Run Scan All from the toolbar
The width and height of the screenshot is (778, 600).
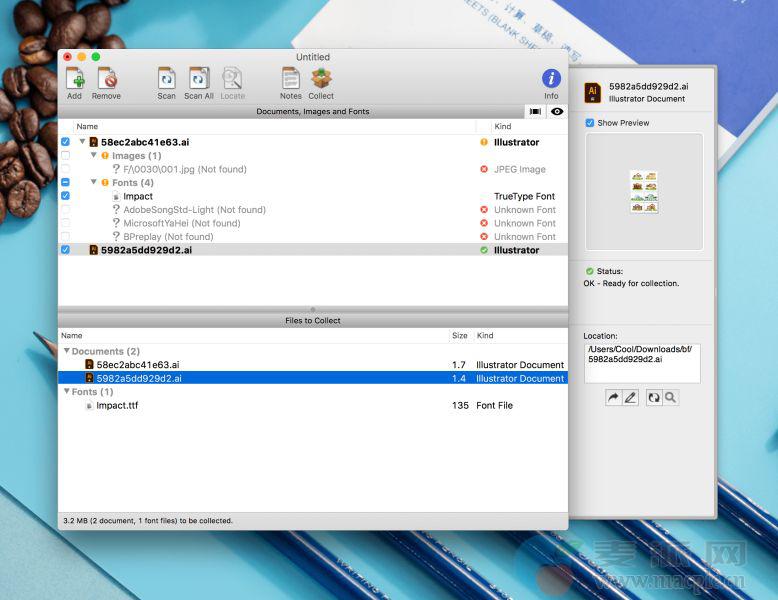coord(198,79)
